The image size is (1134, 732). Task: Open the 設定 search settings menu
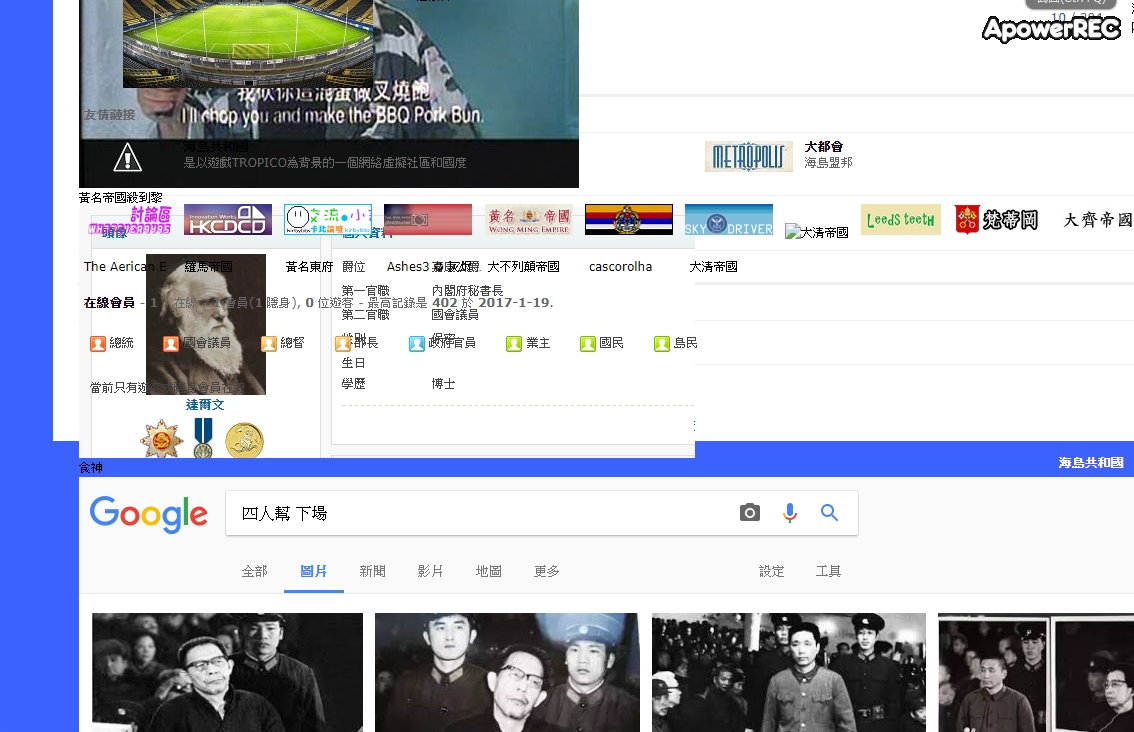pos(772,571)
